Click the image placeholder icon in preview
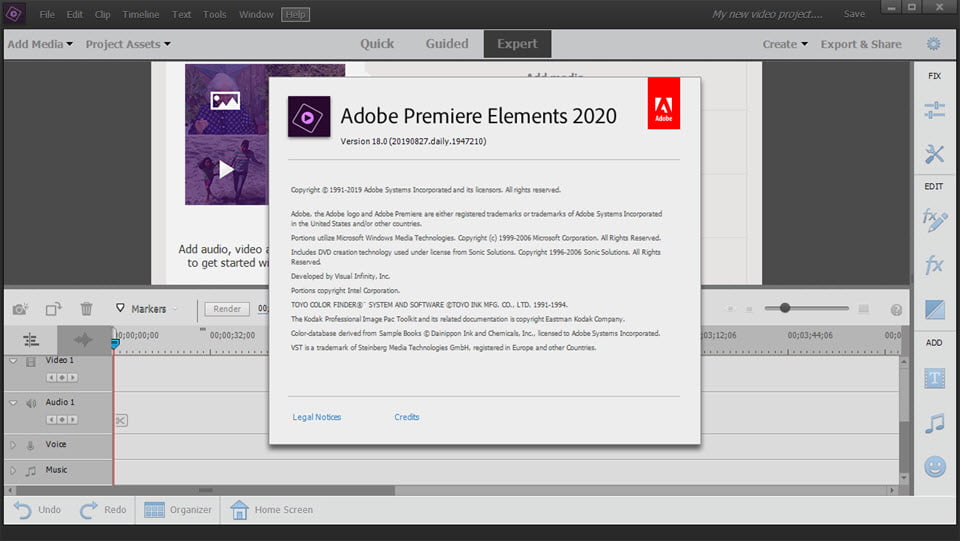 pyautogui.click(x=225, y=100)
